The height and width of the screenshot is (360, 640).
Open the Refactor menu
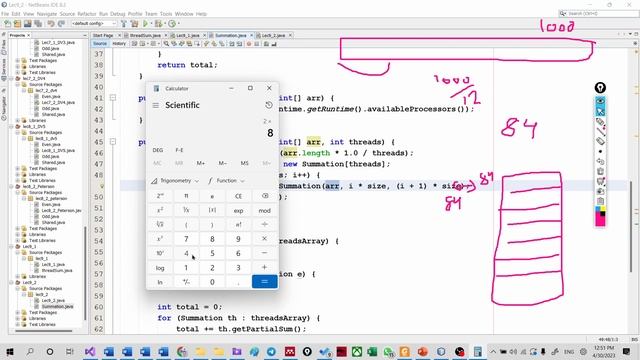[x=87, y=14]
